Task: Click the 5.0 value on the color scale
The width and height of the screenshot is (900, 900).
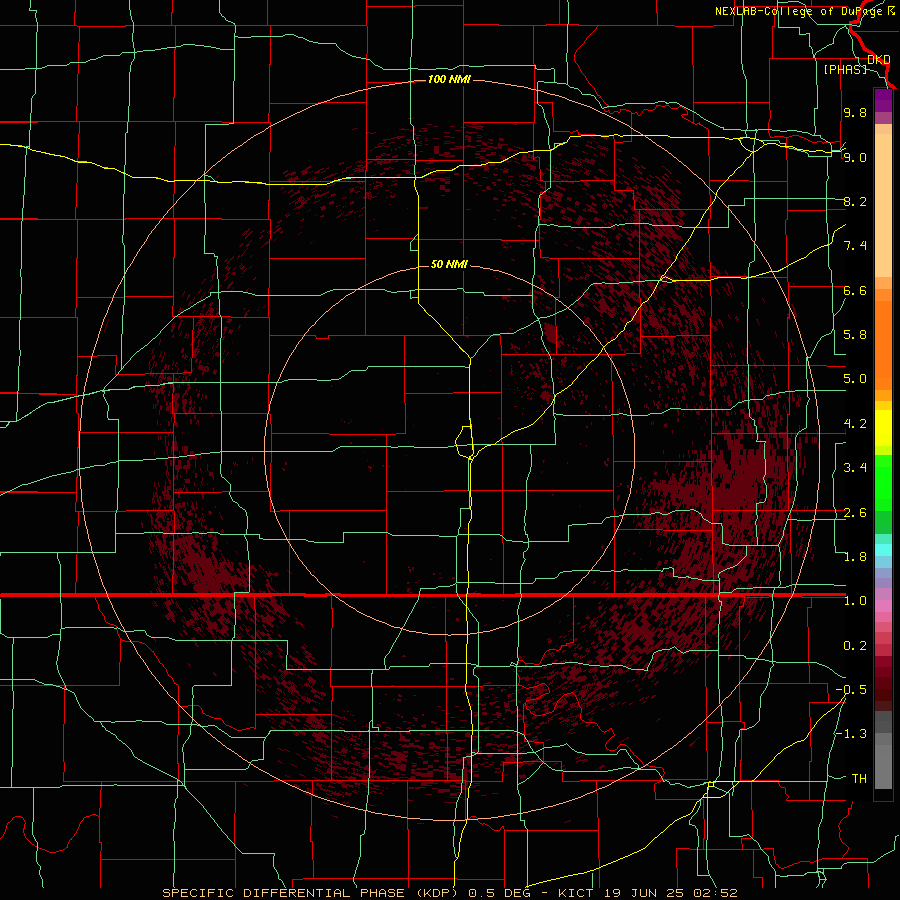Action: point(855,379)
